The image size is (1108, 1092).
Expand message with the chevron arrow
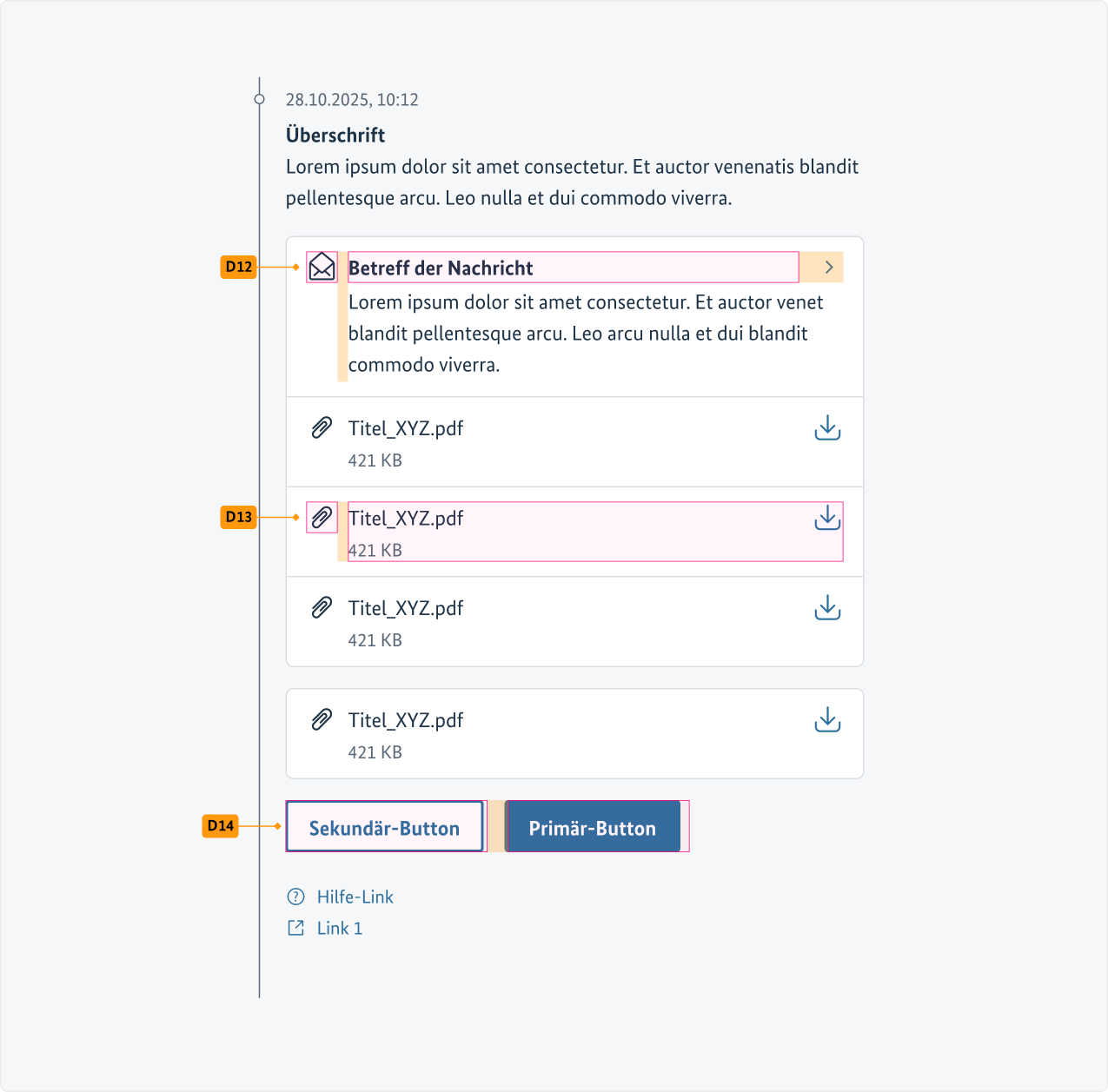pyautogui.click(x=829, y=267)
